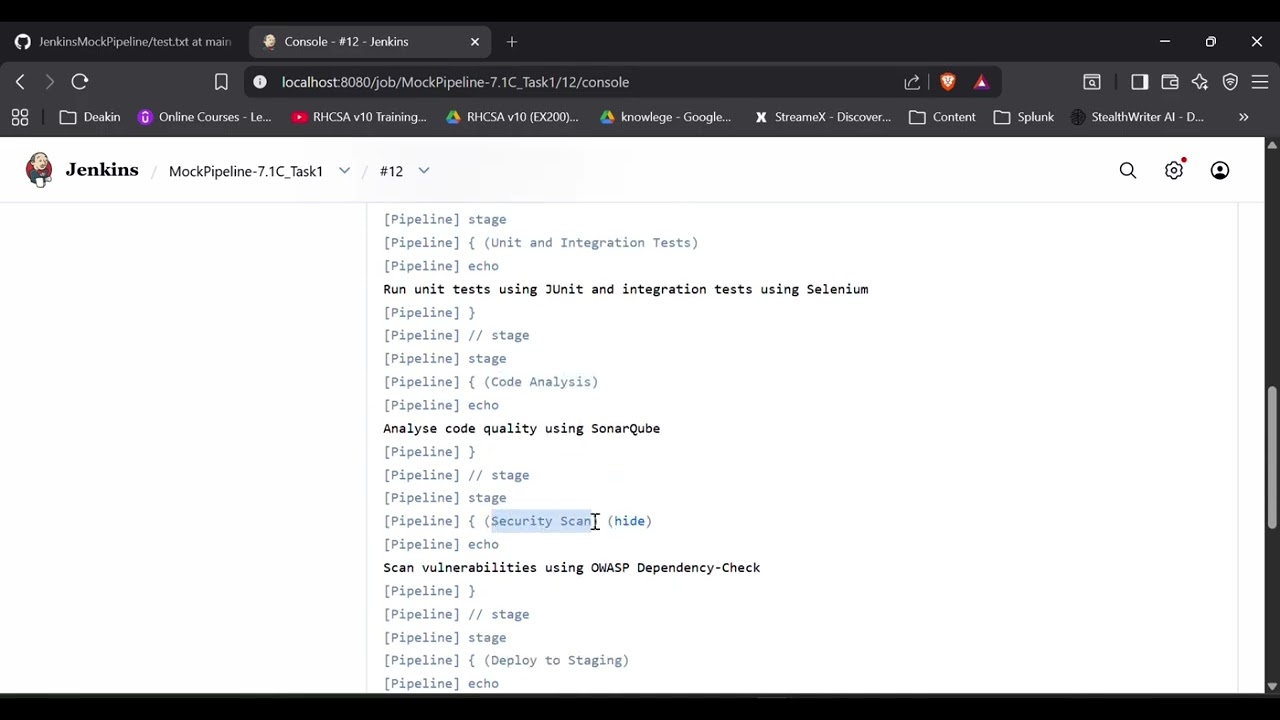Open StreameX Discover bookmark
The image size is (1280, 720).
point(822,117)
